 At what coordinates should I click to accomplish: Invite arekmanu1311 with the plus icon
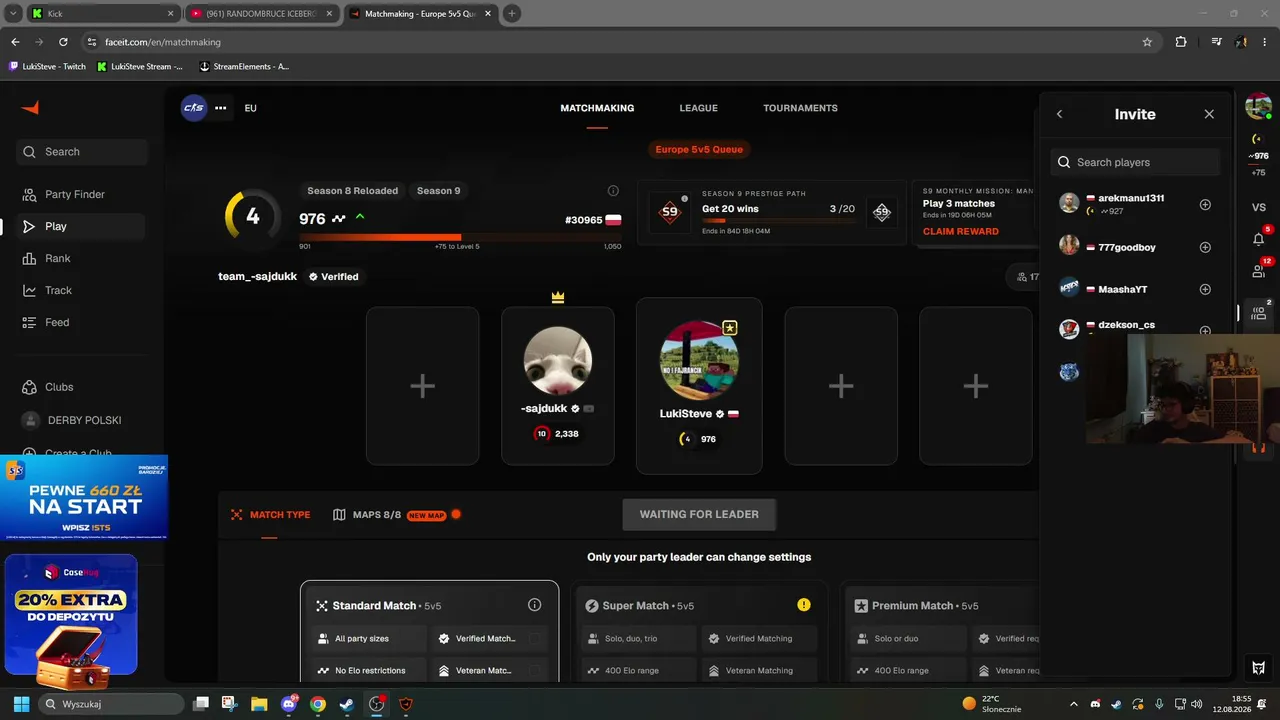(1205, 204)
